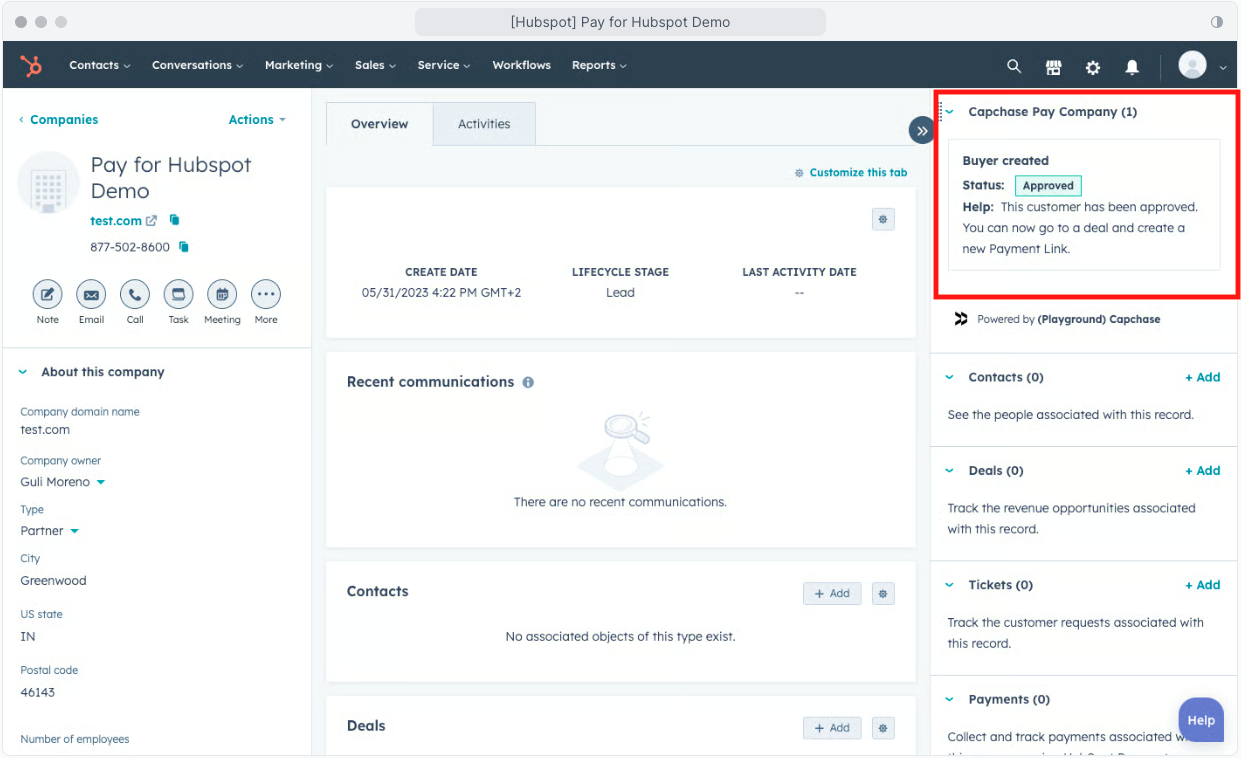Open the Help chat button
Screen dimensions: 1241x758
(1201, 720)
